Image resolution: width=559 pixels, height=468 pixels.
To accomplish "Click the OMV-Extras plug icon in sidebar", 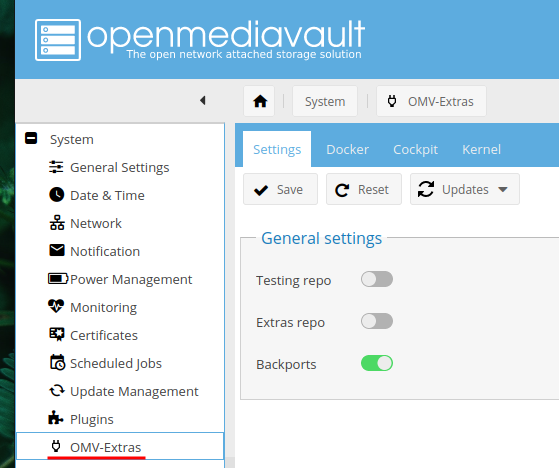I will (x=56, y=446).
